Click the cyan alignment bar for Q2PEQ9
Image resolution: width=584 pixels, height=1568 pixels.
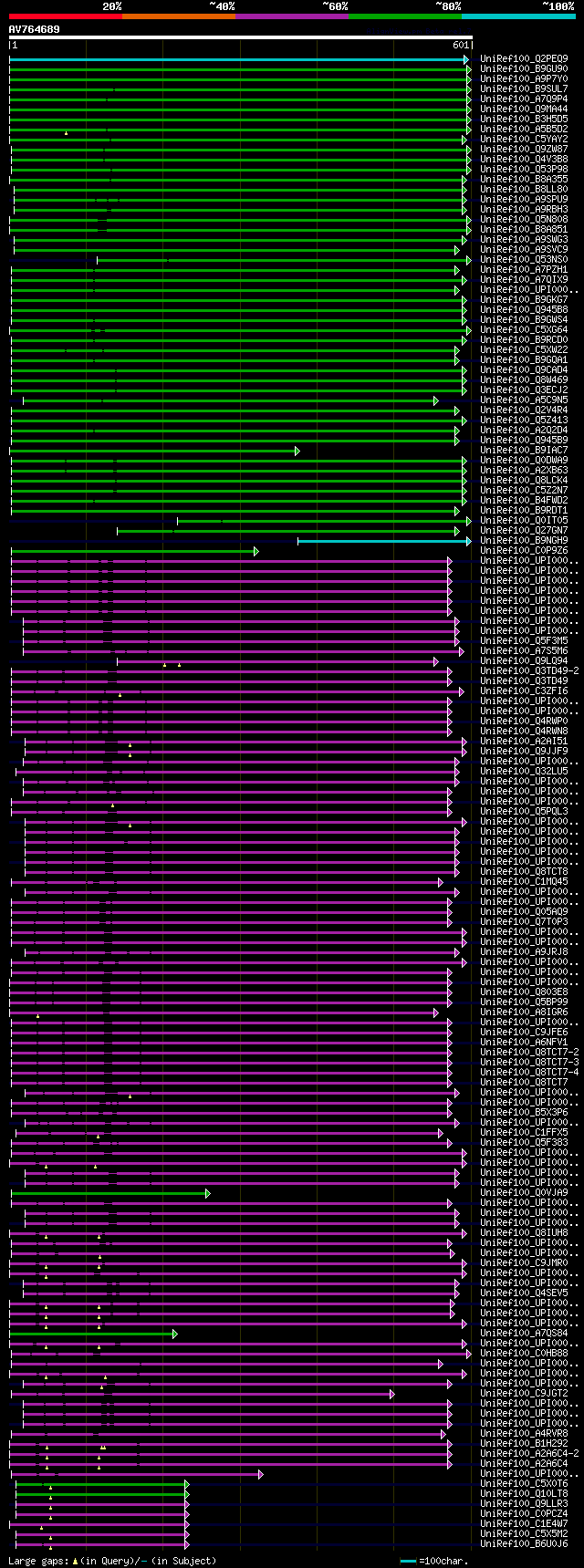240,59
